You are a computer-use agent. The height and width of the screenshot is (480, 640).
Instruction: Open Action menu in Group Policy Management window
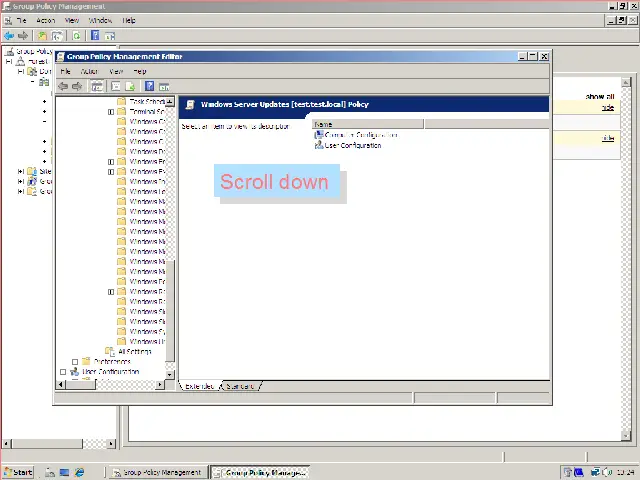[45, 20]
